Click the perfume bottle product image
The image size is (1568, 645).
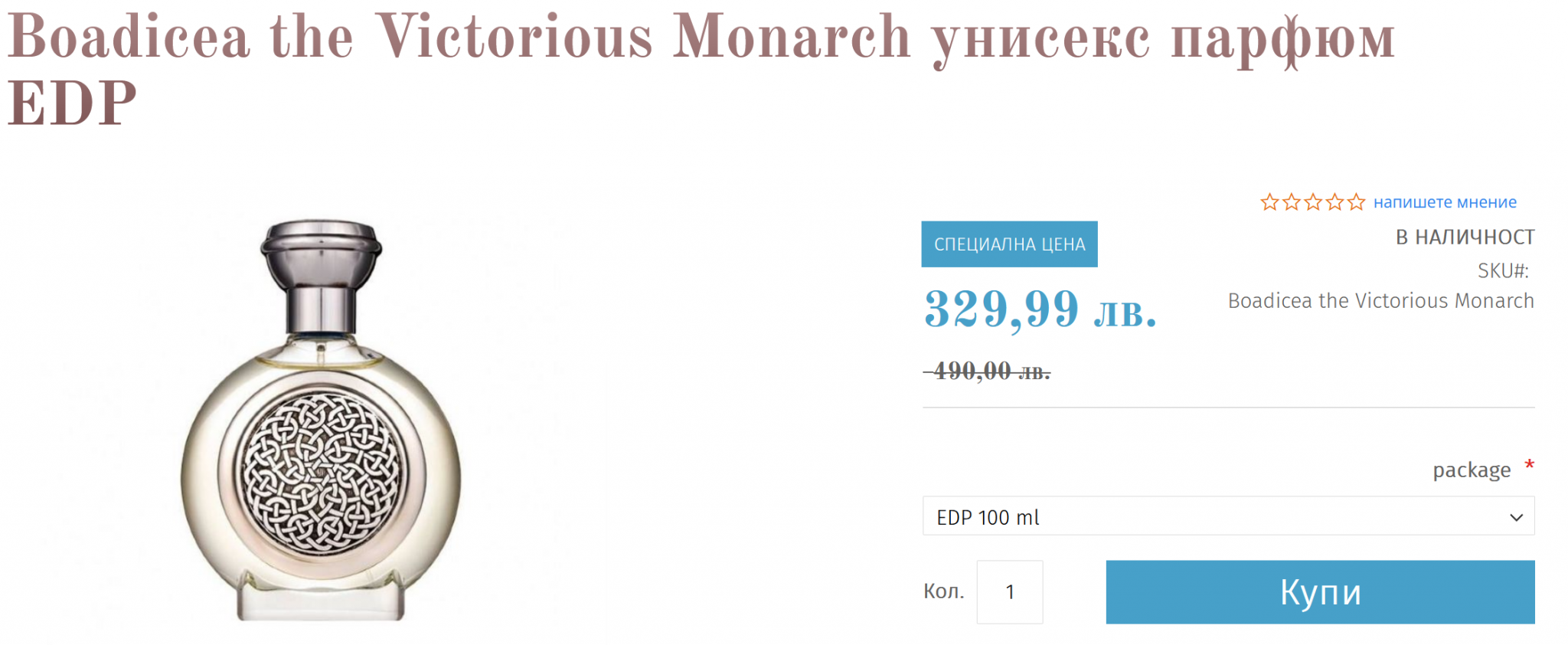(x=321, y=420)
